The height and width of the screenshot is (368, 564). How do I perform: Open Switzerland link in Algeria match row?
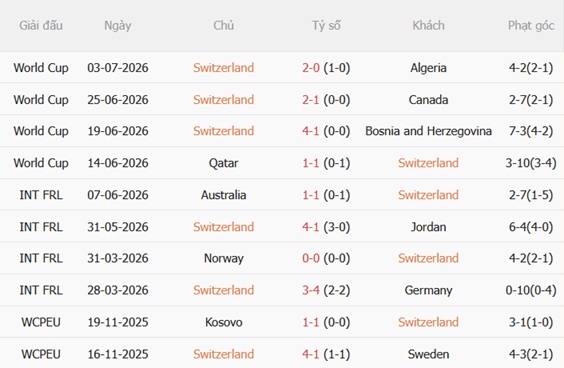tap(223, 68)
